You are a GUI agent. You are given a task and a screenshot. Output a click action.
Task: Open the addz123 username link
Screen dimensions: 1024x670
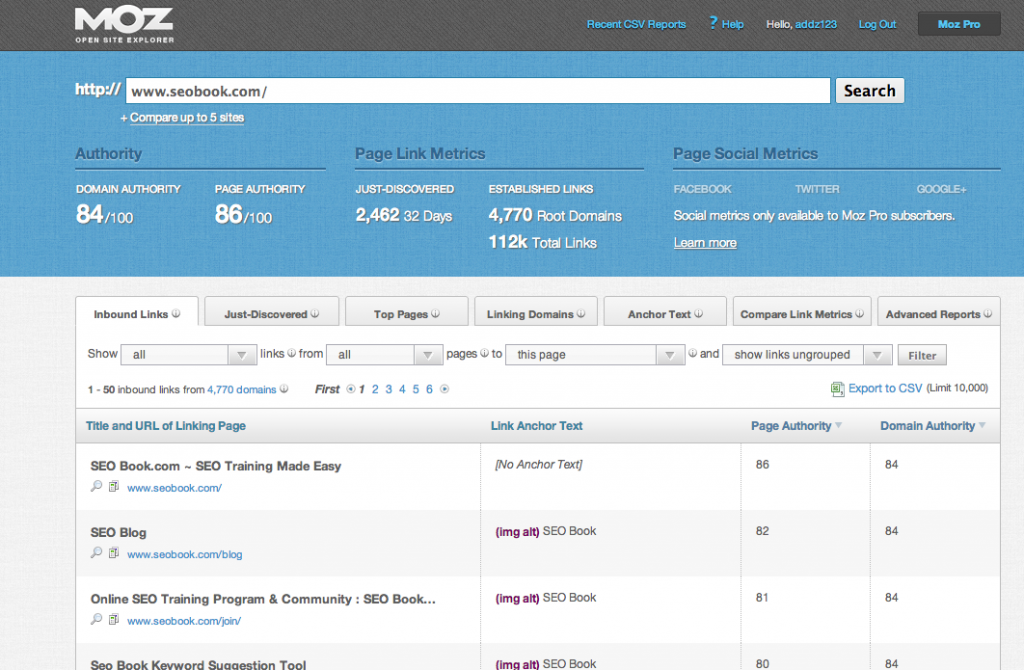[816, 24]
